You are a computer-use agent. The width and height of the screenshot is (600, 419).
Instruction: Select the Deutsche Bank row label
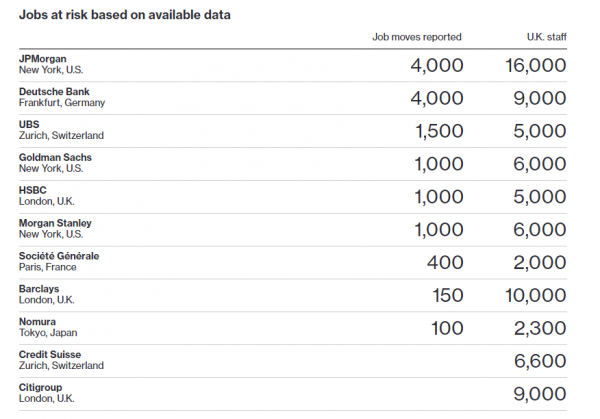click(x=54, y=92)
